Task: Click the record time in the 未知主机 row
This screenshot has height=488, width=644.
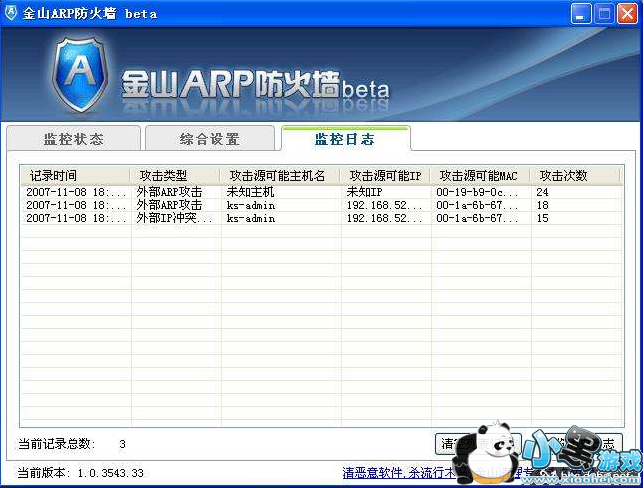Action: click(76, 192)
